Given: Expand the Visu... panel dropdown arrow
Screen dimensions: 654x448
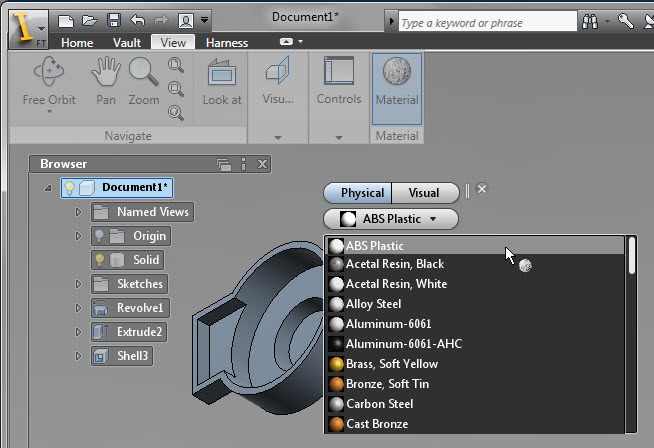Looking at the screenshot, I should click(278, 137).
